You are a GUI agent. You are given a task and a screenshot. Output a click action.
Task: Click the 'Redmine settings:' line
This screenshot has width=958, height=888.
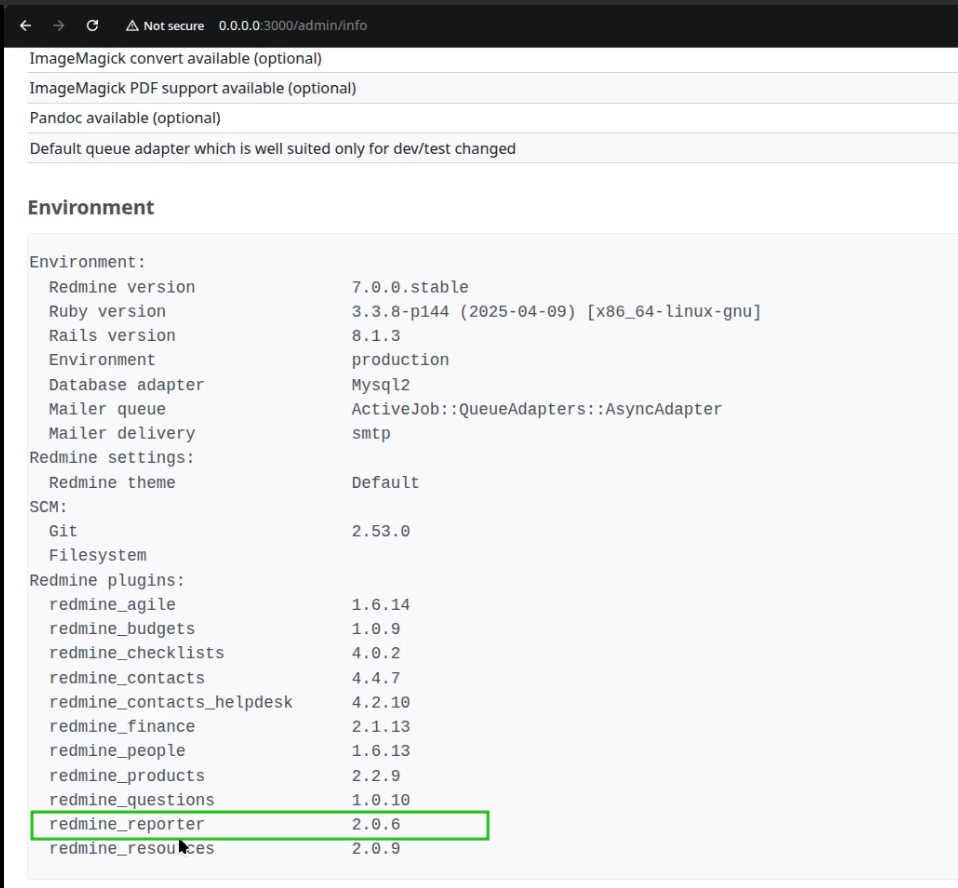click(x=112, y=458)
